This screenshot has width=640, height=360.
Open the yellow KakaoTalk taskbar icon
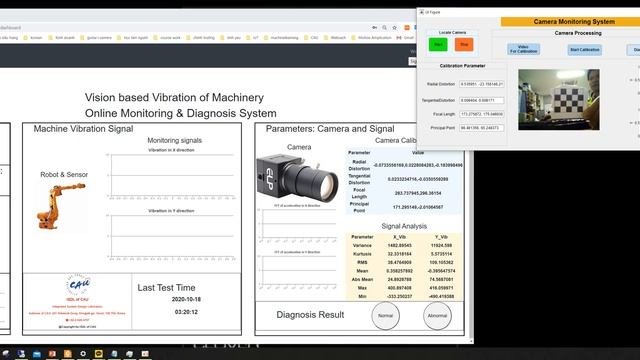99,353
